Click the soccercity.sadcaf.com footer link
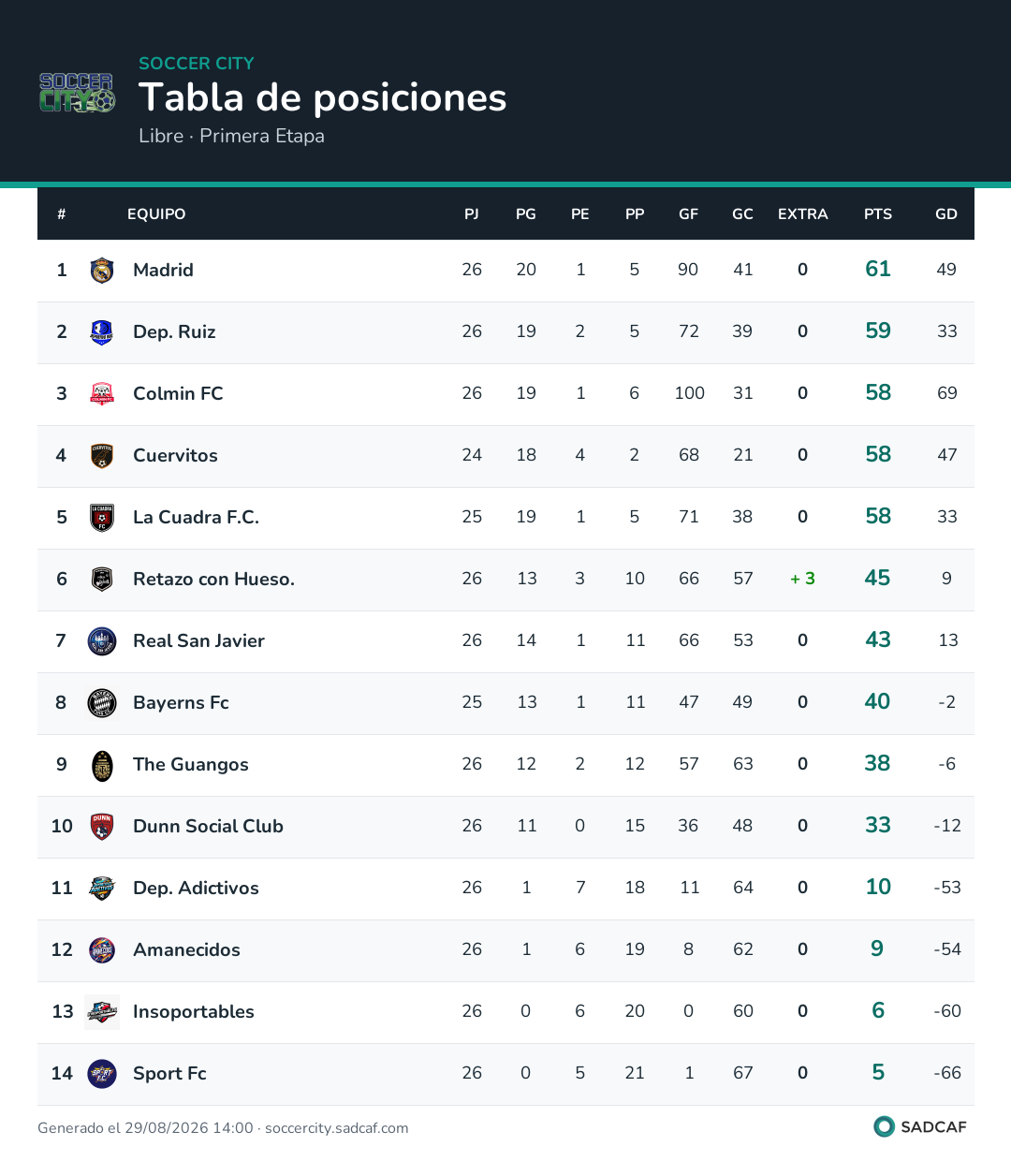Image resolution: width=1011 pixels, height=1176 pixels. pos(337,1128)
